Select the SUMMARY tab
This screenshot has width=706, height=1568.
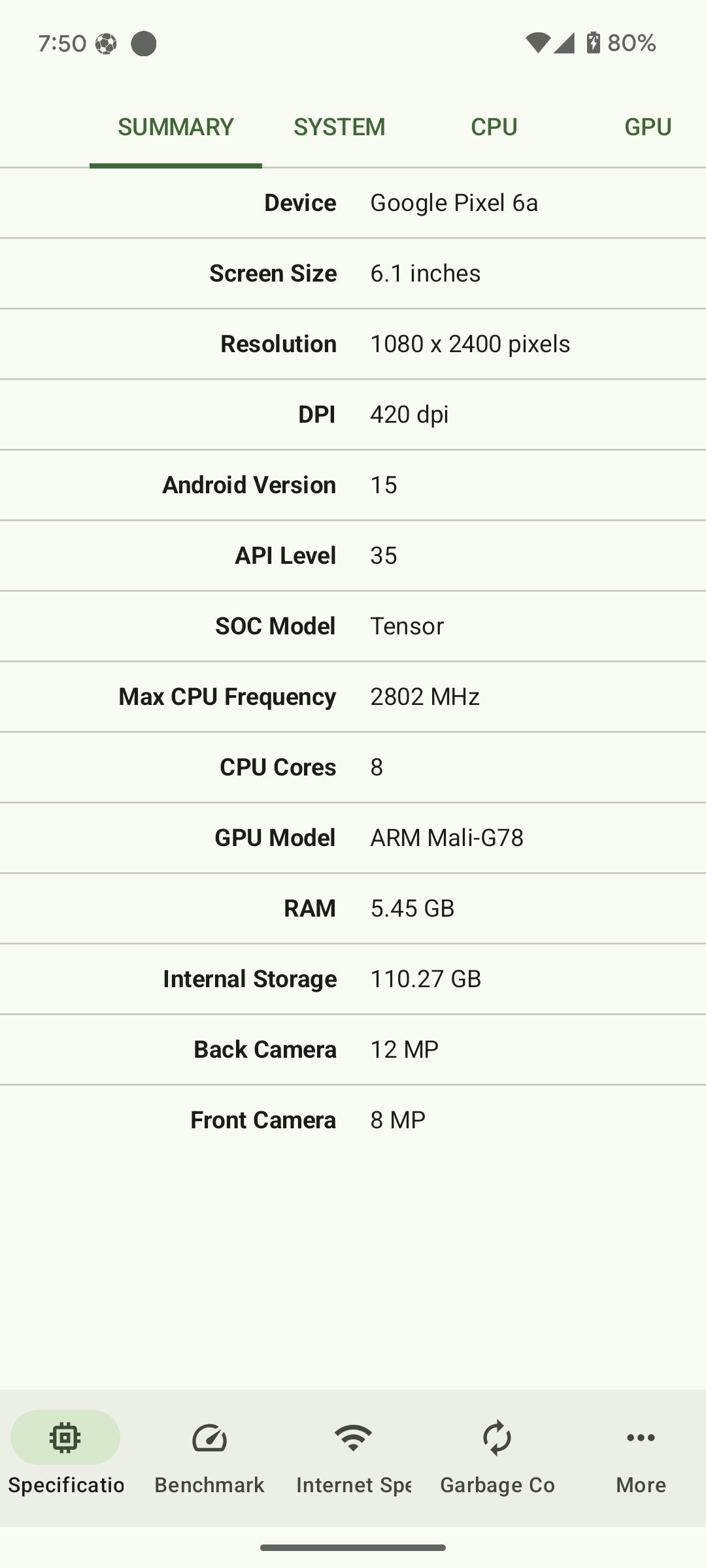[x=176, y=127]
